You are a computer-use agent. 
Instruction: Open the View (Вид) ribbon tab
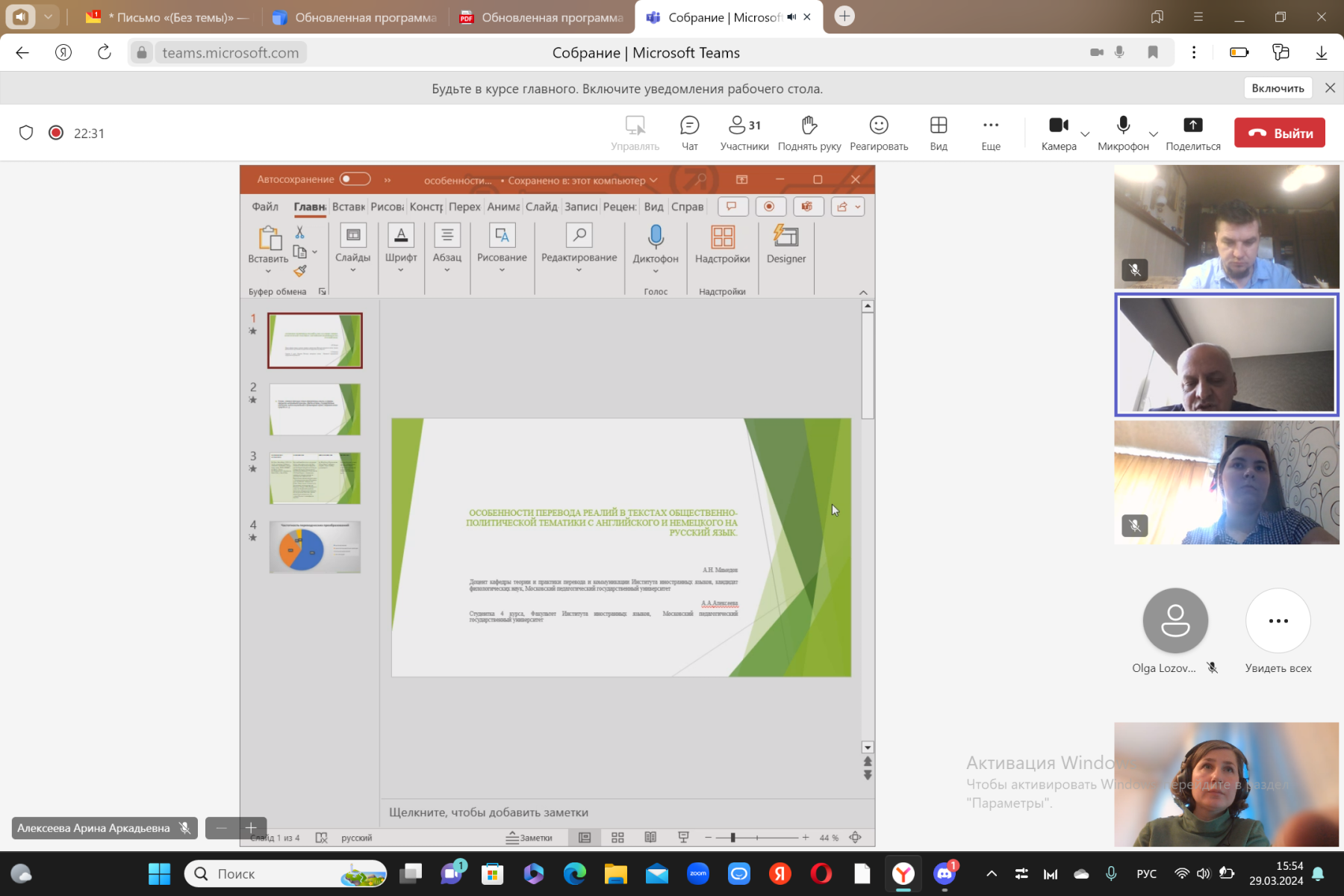653,207
